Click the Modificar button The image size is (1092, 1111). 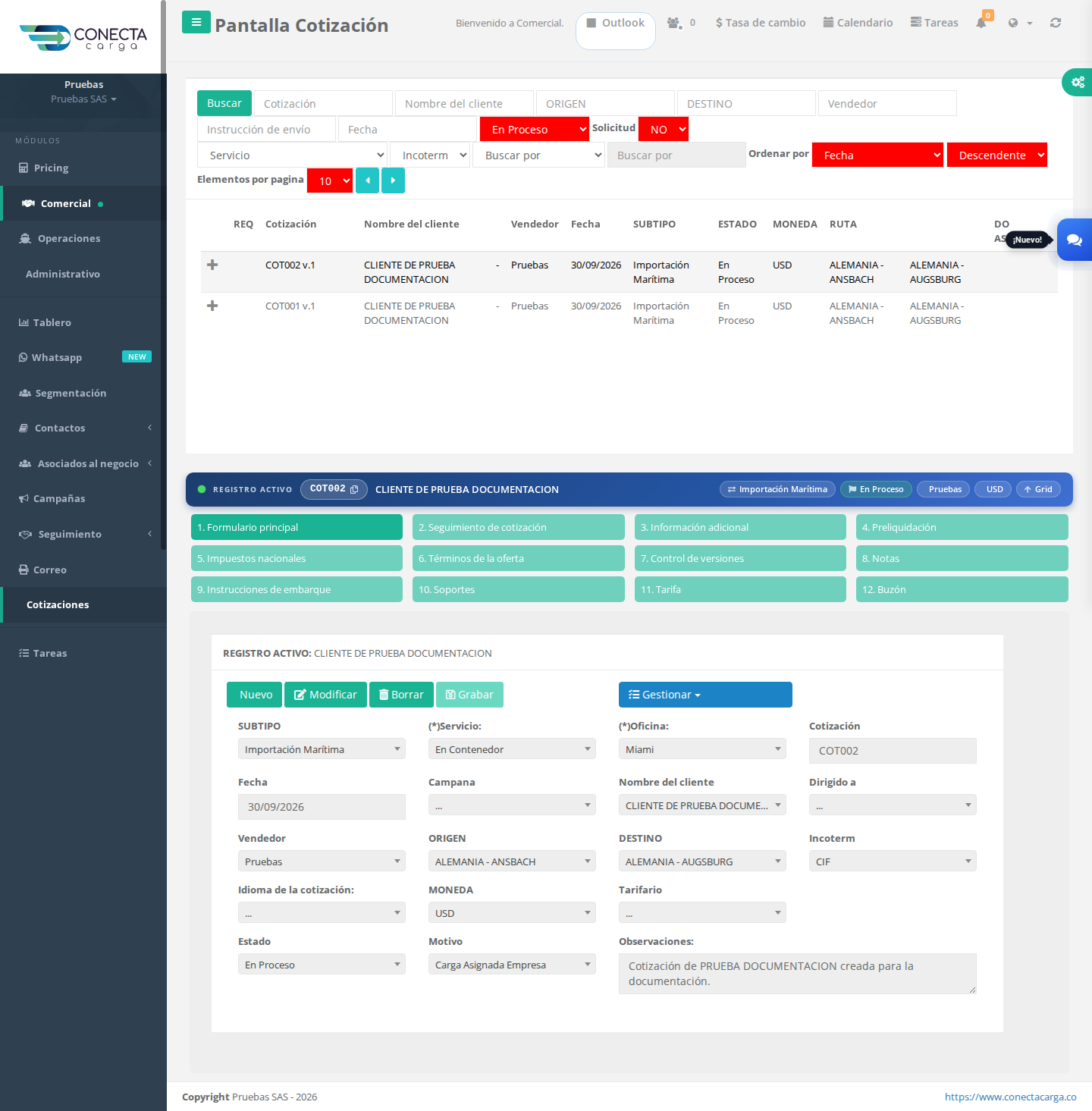click(325, 695)
